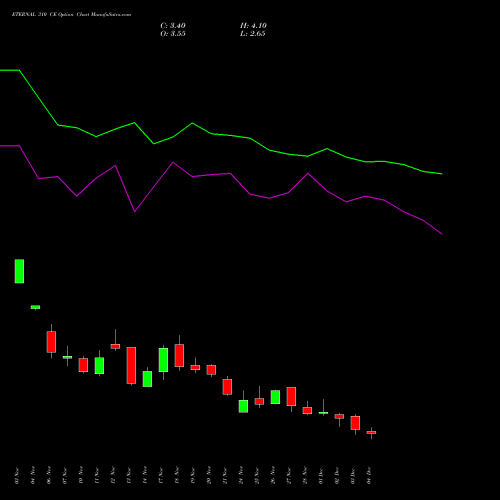Click the "03 Nov" date axis label
500x500 pixels.
(17, 476)
